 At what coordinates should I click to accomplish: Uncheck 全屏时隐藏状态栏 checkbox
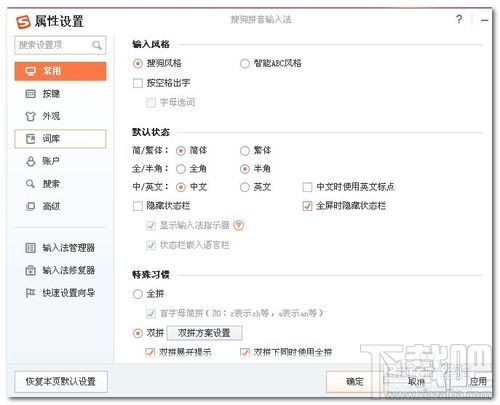pyautogui.click(x=307, y=206)
